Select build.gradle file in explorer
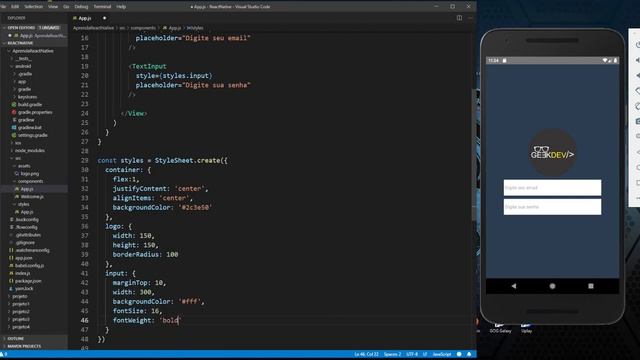The width and height of the screenshot is (640, 360). [x=29, y=104]
